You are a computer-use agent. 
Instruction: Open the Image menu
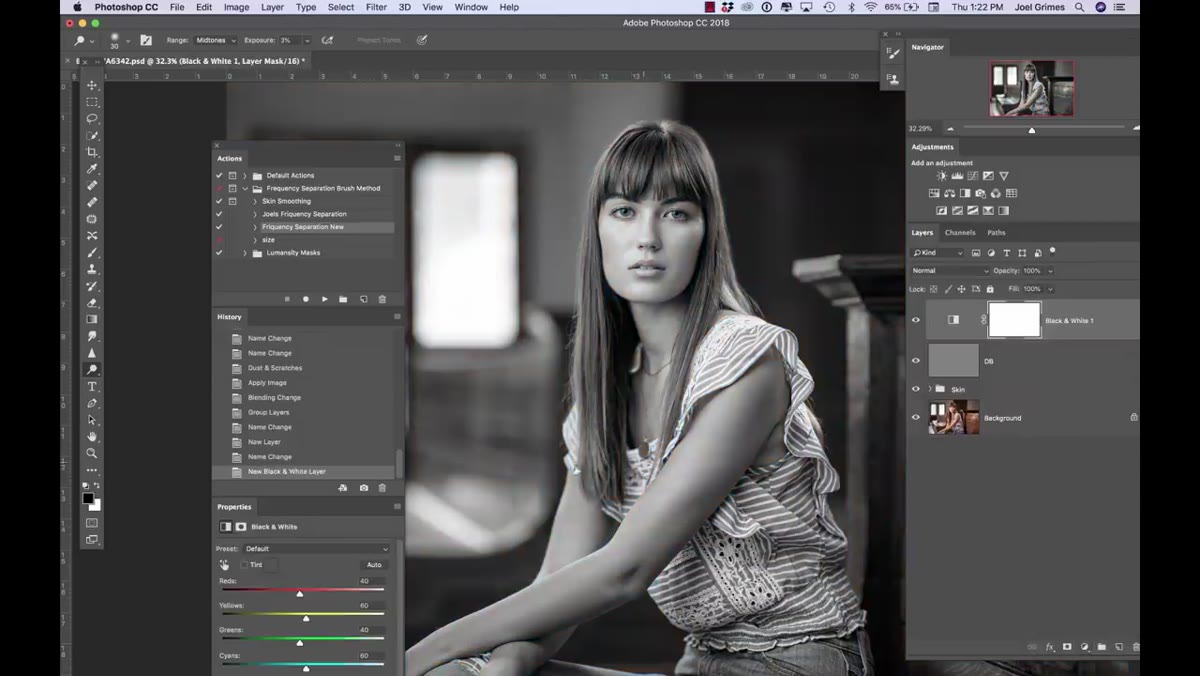[x=236, y=7]
